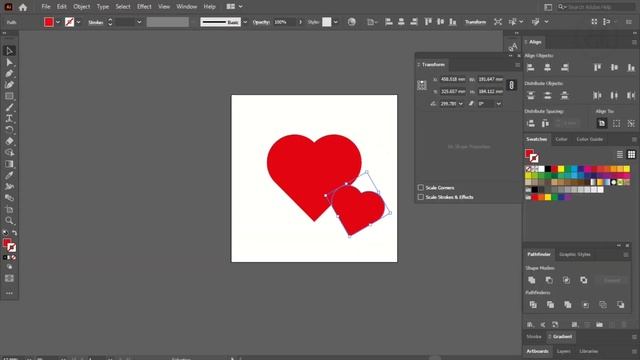Select the Zoom magnifier tool
Viewport: 640px width, 360px height.
pyautogui.click(x=9, y=221)
